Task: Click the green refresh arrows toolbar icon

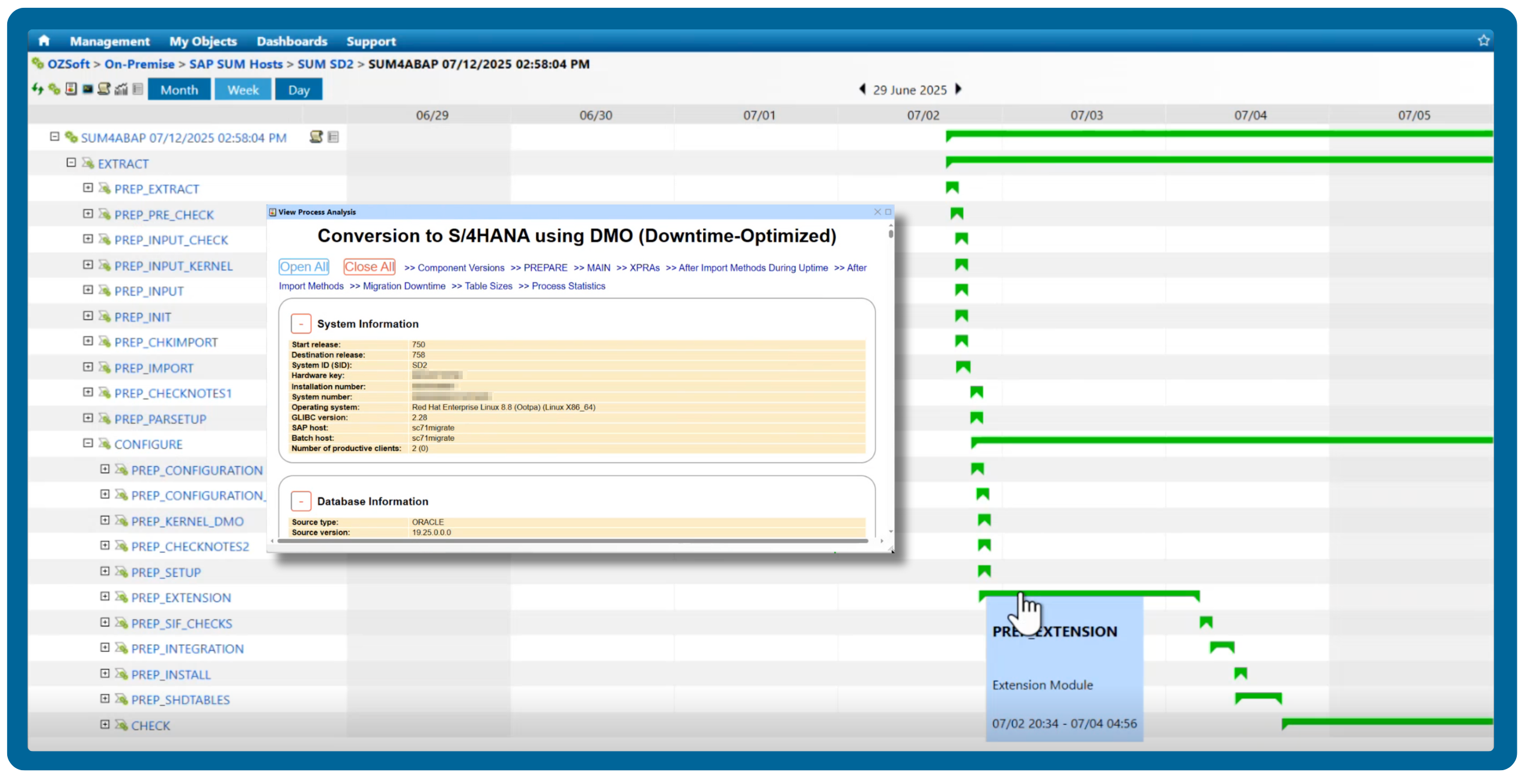Action: click(38, 90)
